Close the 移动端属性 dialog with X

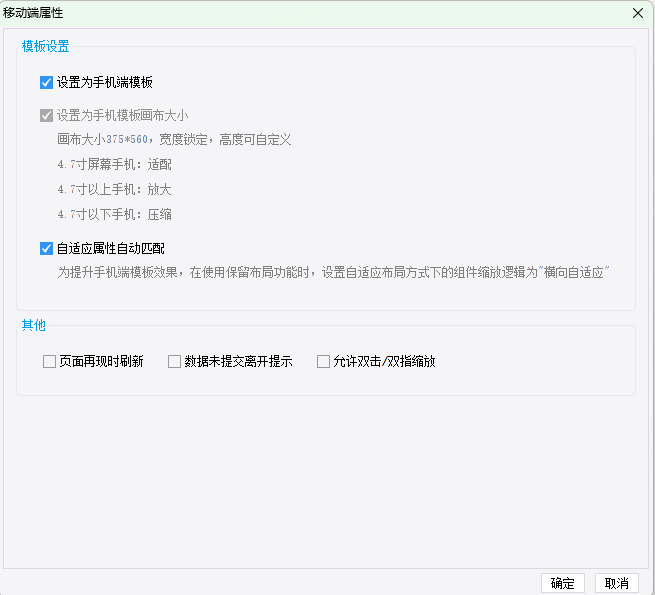[637, 13]
